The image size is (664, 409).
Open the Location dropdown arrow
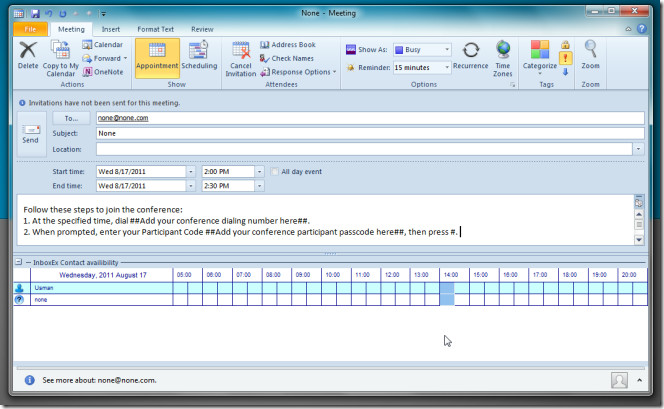coord(638,149)
